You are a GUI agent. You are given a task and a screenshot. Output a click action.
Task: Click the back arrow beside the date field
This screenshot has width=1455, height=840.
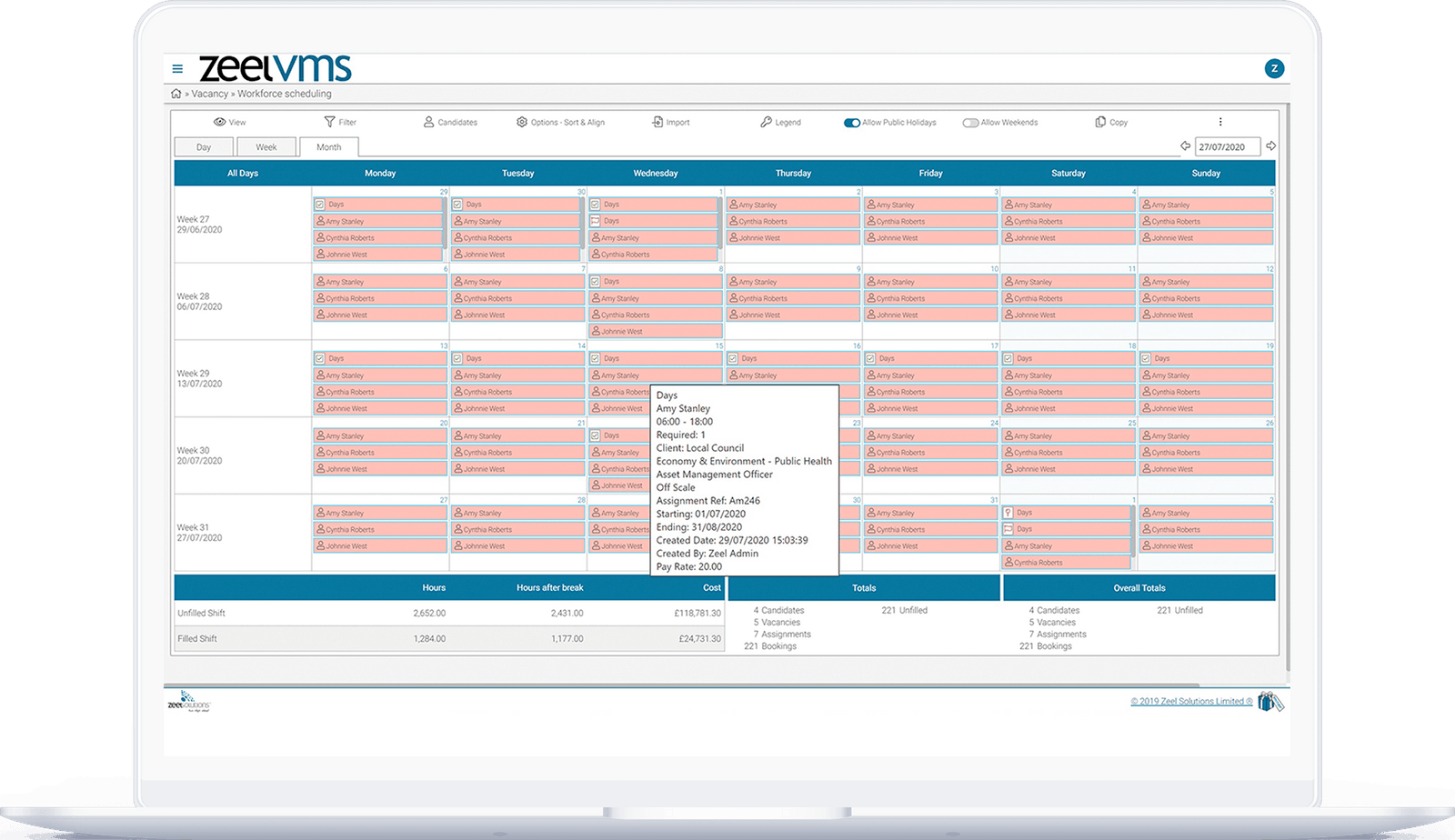[1184, 145]
